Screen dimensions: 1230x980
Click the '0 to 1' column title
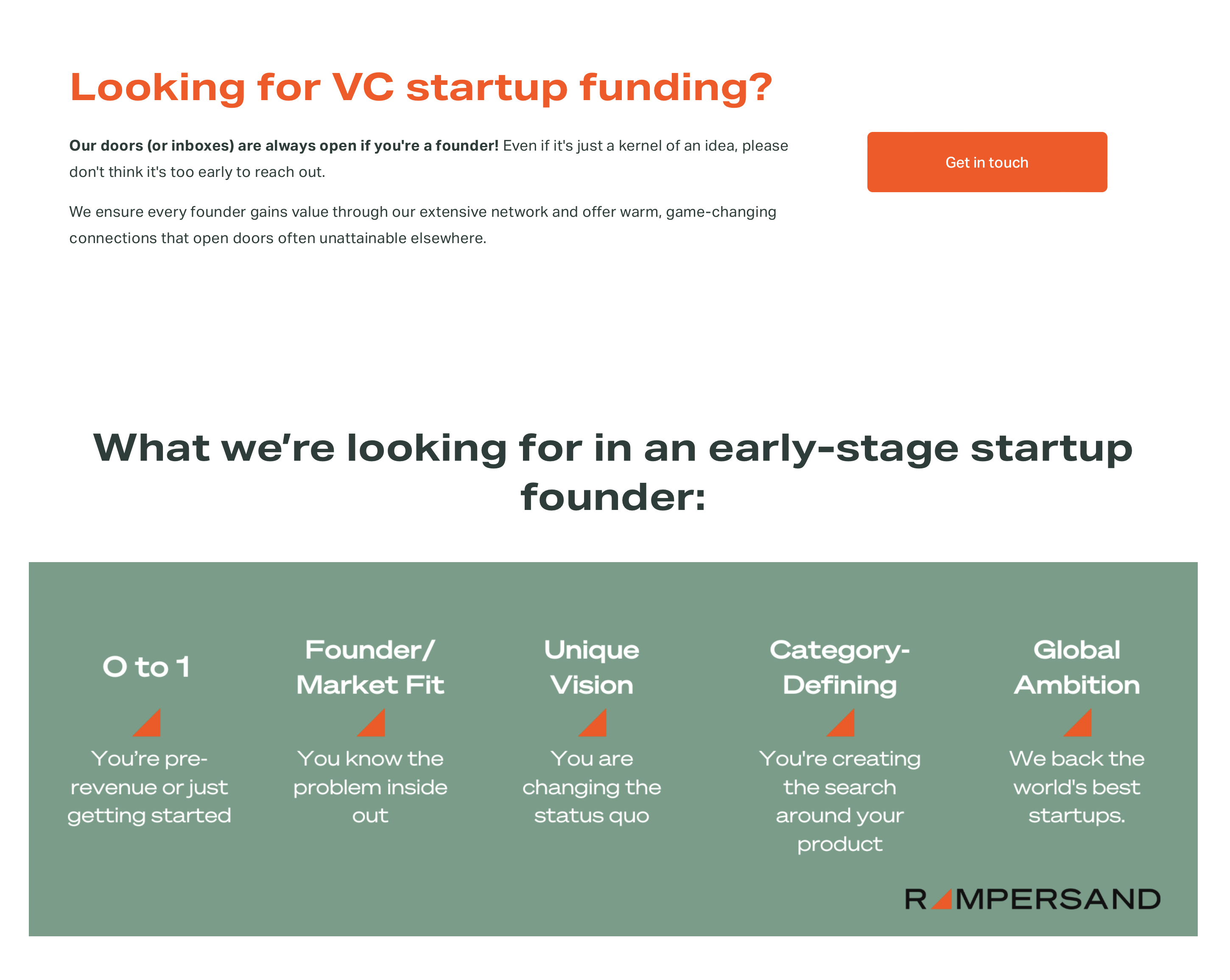click(146, 666)
